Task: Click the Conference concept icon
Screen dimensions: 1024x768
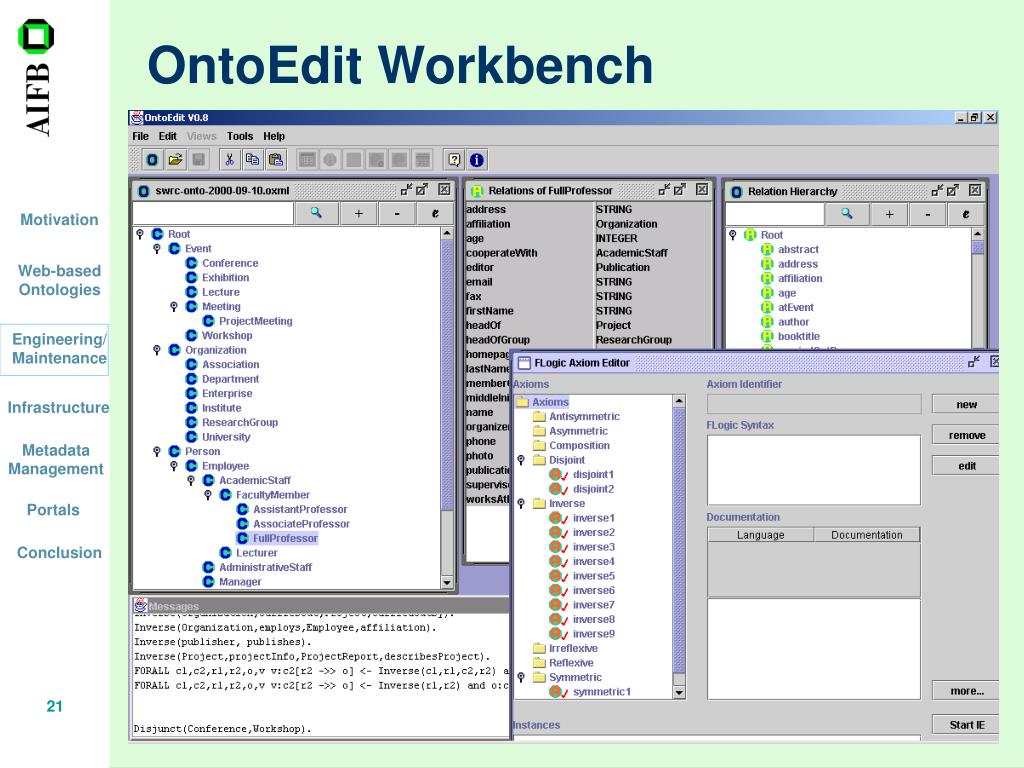Action: pyautogui.click(x=191, y=263)
